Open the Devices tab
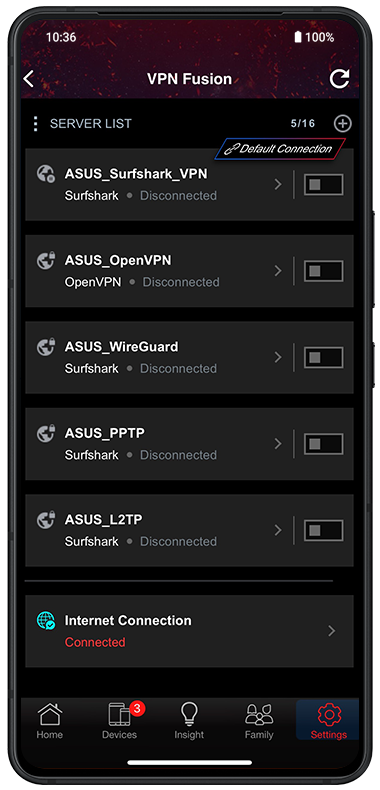The width and height of the screenshot is (380, 790). tap(119, 720)
